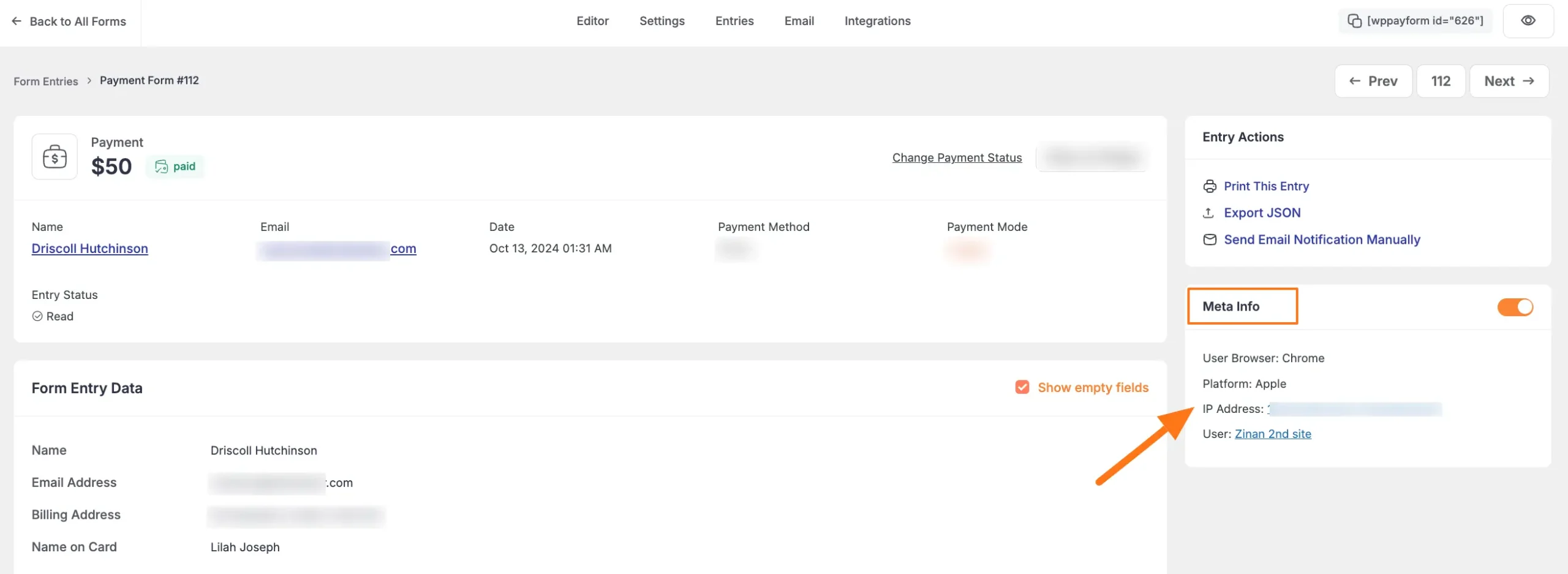Click the Read status checkmark icon
The image size is (1568, 574).
click(x=37, y=316)
